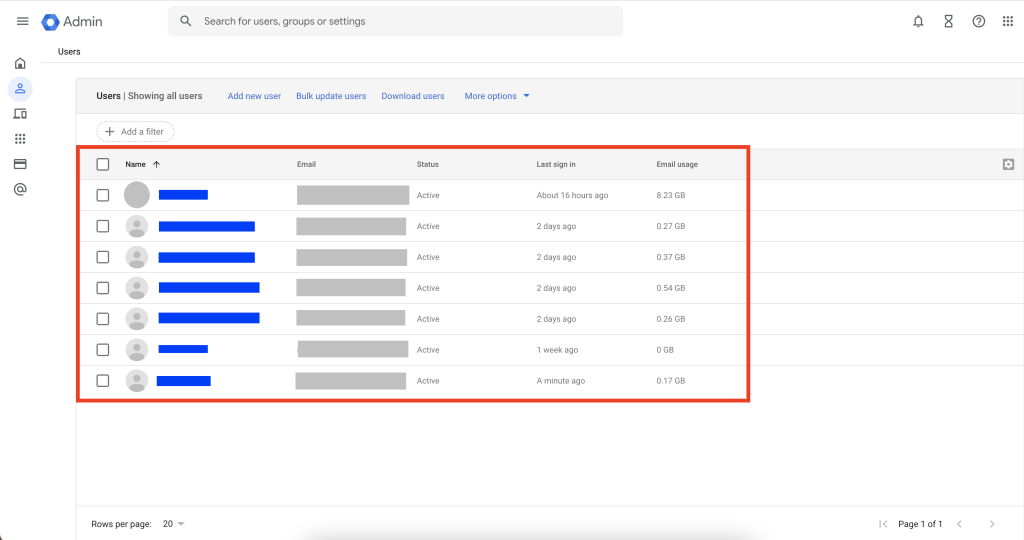1024x540 pixels.
Task: Open the Rows per page dropdown
Action: (x=174, y=524)
